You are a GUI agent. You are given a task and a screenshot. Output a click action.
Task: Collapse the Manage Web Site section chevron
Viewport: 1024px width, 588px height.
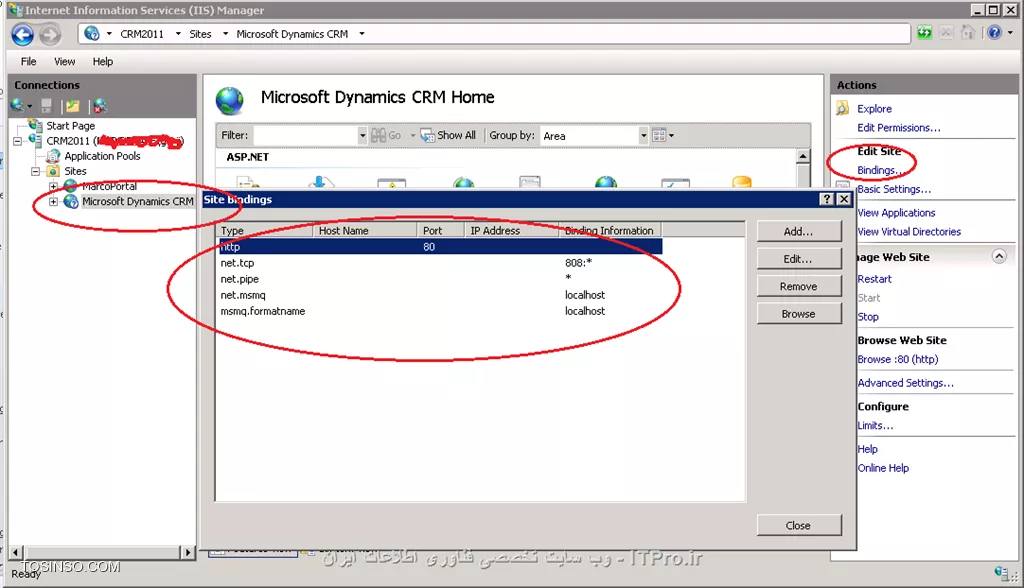pyautogui.click(x=998, y=257)
